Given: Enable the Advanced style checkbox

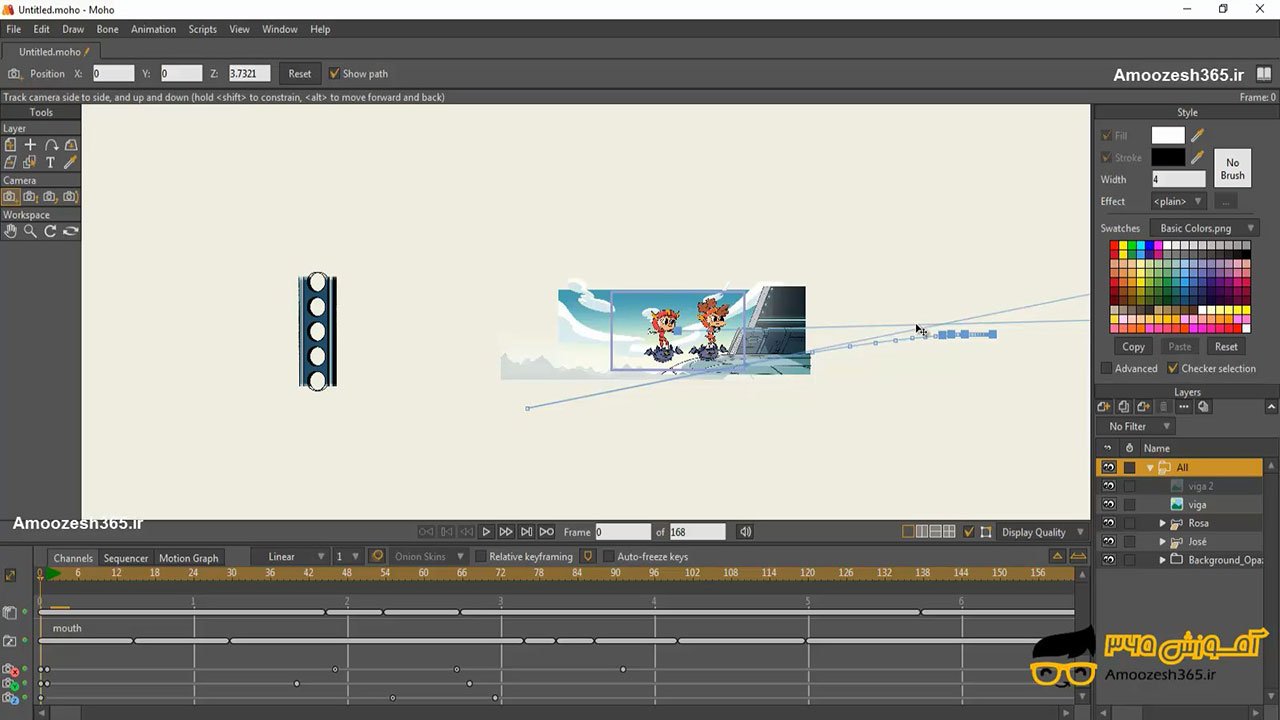Looking at the screenshot, I should pyautogui.click(x=1106, y=368).
